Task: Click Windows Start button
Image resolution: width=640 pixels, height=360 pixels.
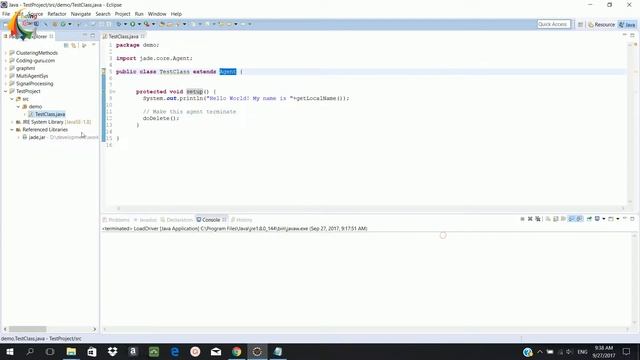Action: tap(9, 351)
